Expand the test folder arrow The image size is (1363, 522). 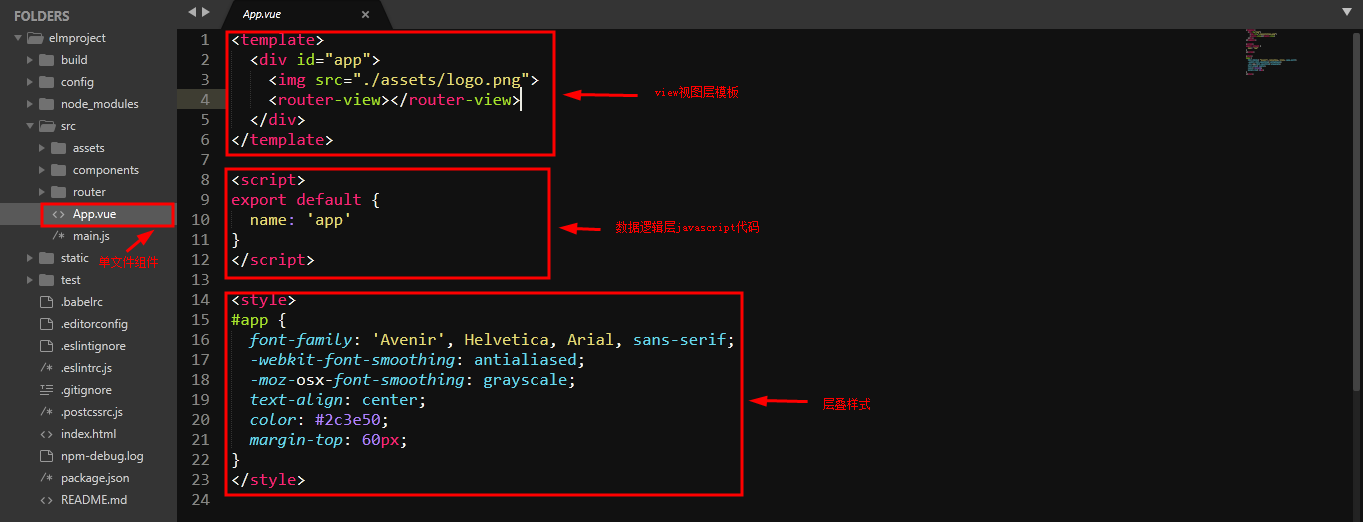click(30, 280)
